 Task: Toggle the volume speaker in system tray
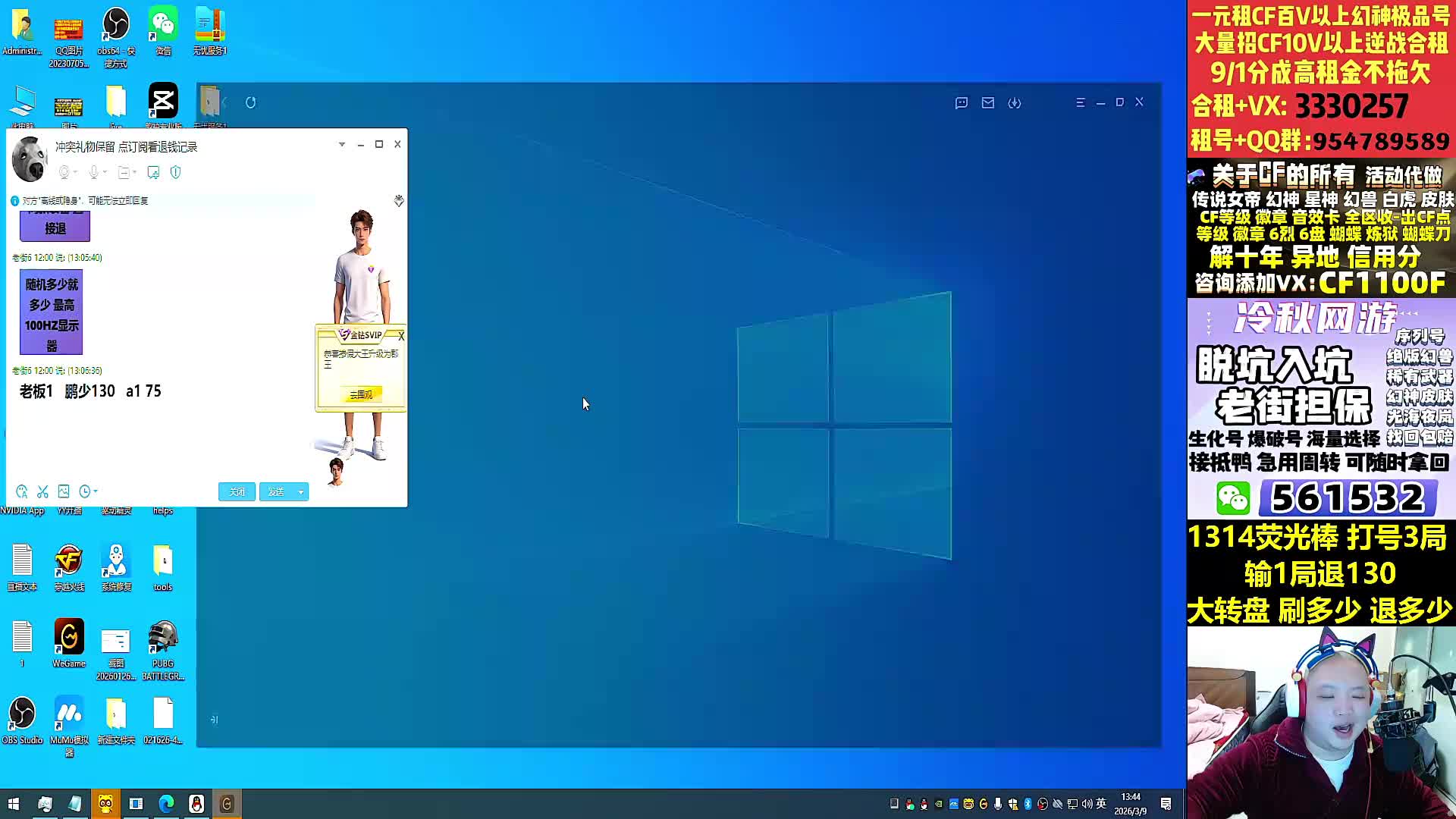pos(1087,804)
